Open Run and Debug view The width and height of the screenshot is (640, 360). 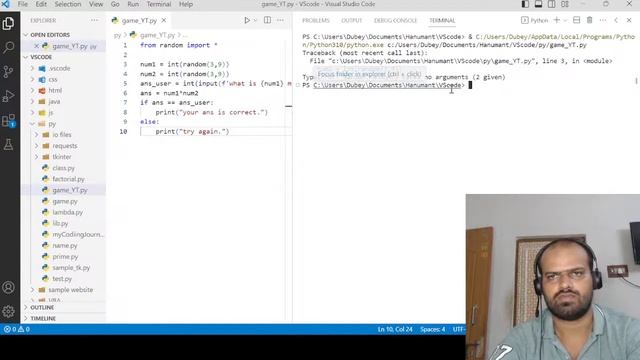pyautogui.click(x=8, y=96)
